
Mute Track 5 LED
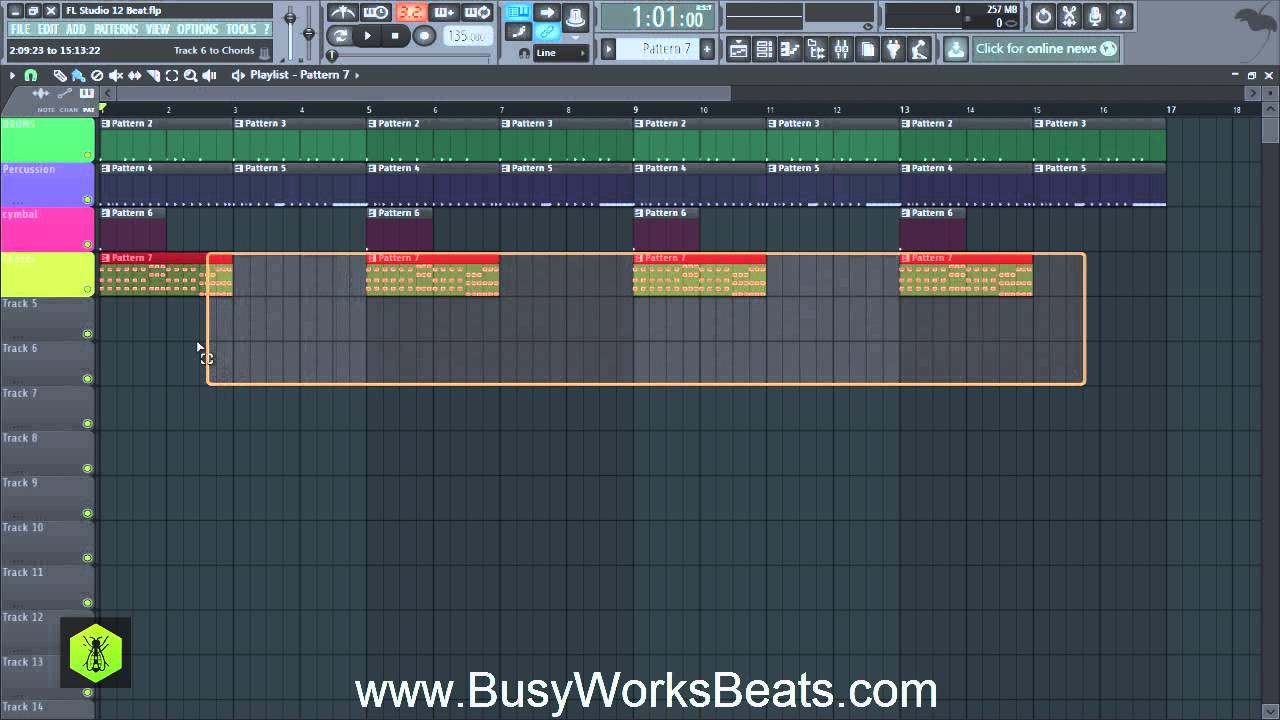tap(88, 334)
